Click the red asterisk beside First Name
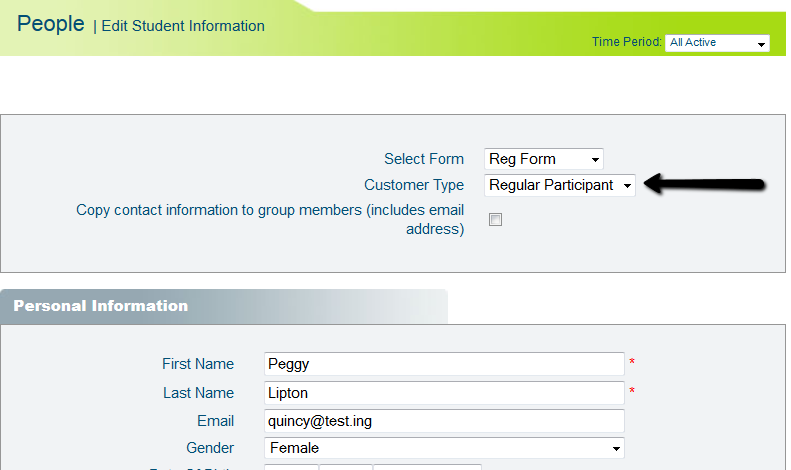Viewport: 791px width, 470px height. click(x=632, y=361)
